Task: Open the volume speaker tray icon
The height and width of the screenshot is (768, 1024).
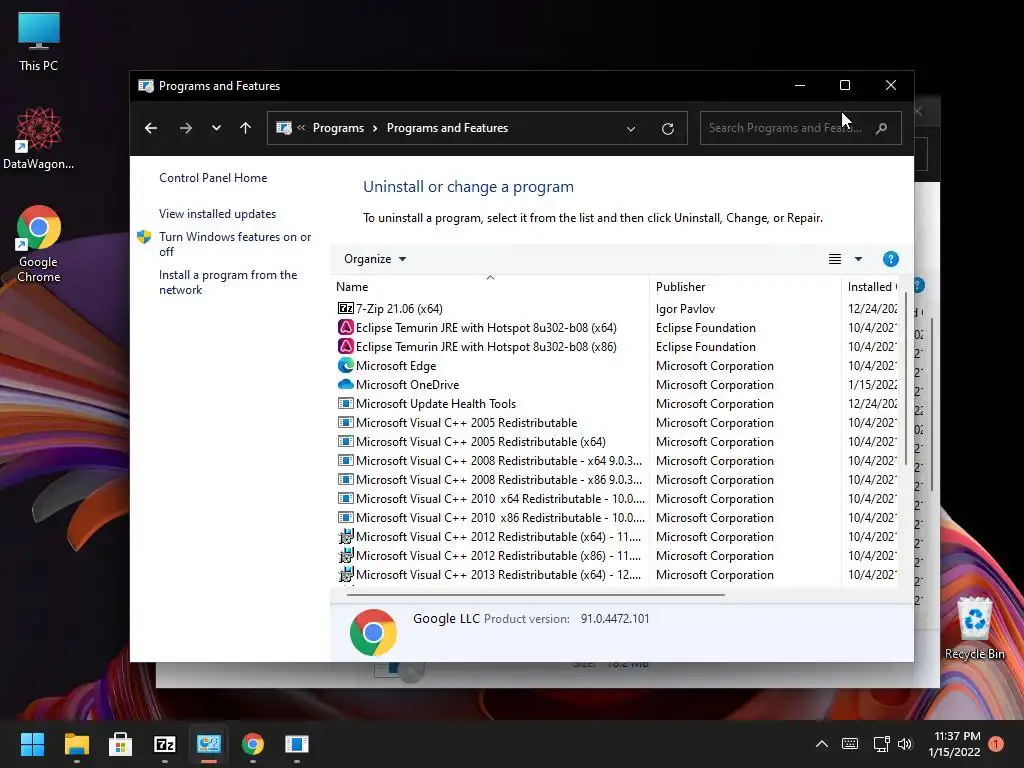Action: click(x=904, y=744)
